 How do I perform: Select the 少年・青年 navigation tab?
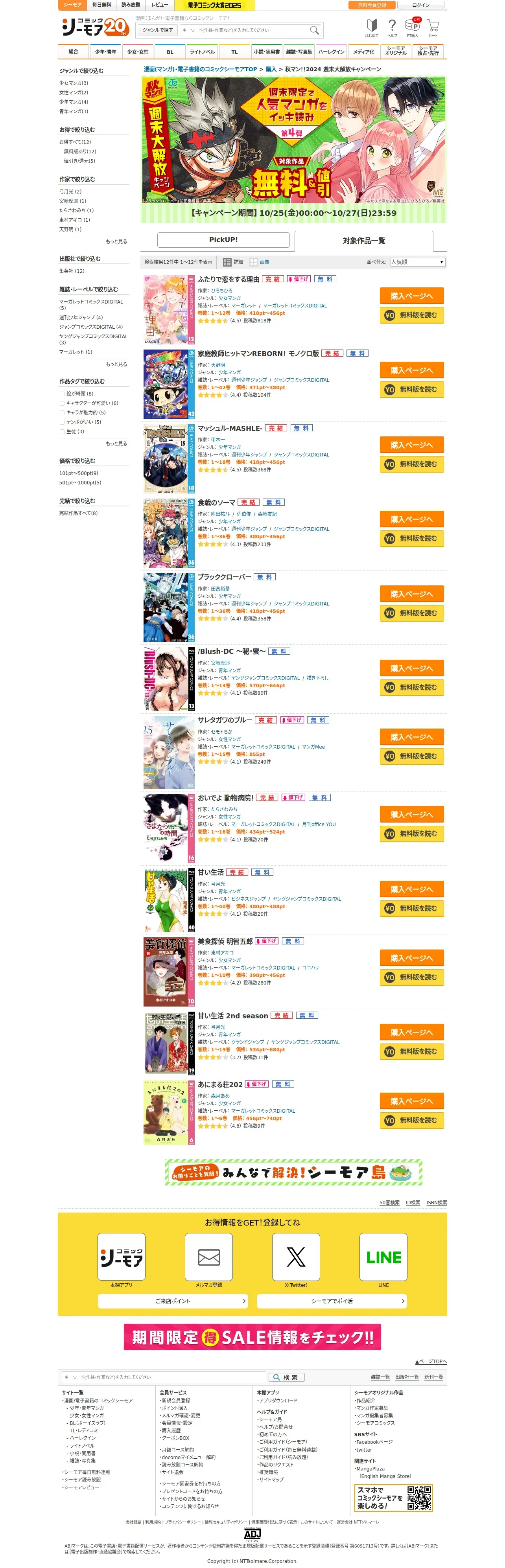(x=105, y=52)
